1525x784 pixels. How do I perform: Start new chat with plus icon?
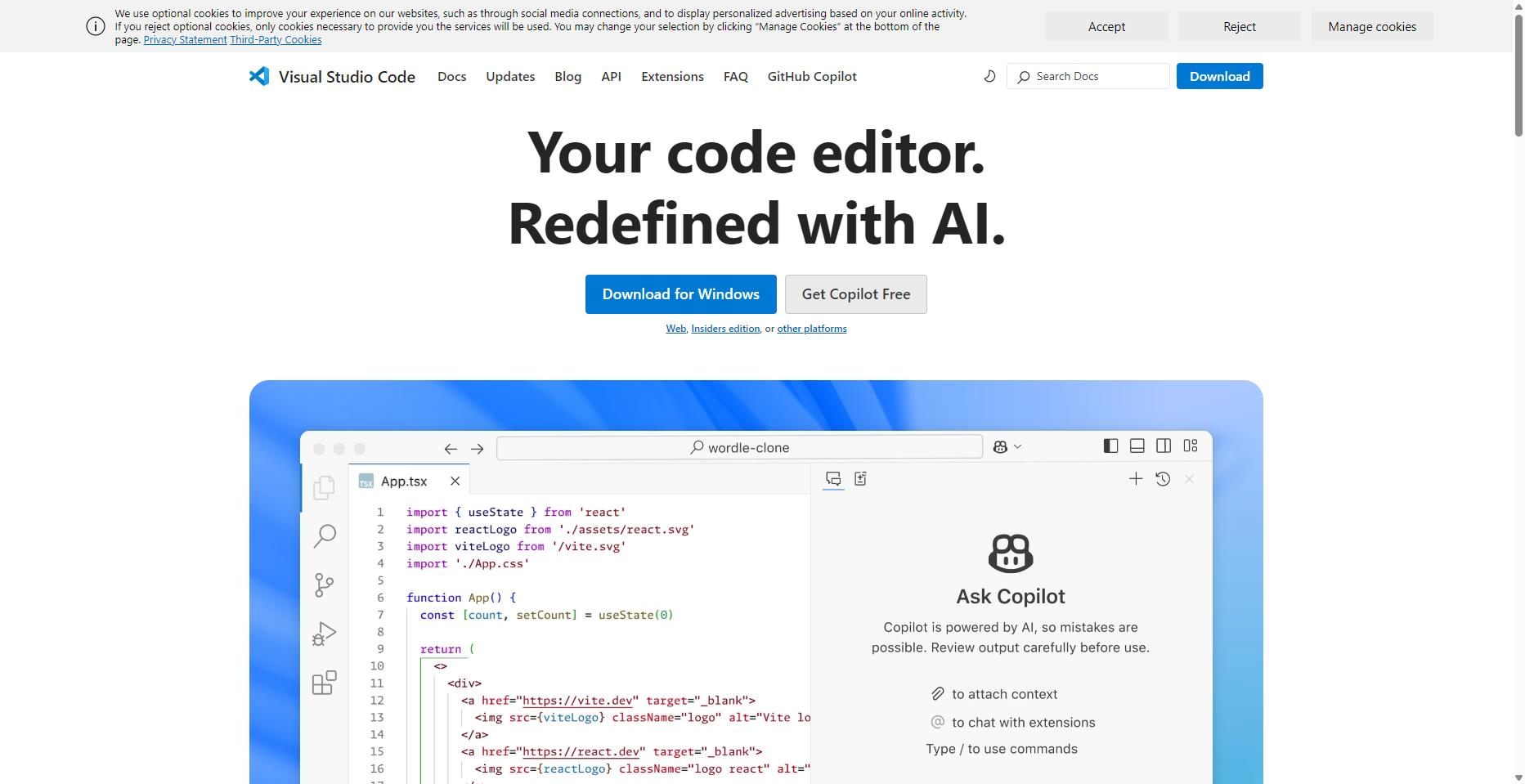1136,479
